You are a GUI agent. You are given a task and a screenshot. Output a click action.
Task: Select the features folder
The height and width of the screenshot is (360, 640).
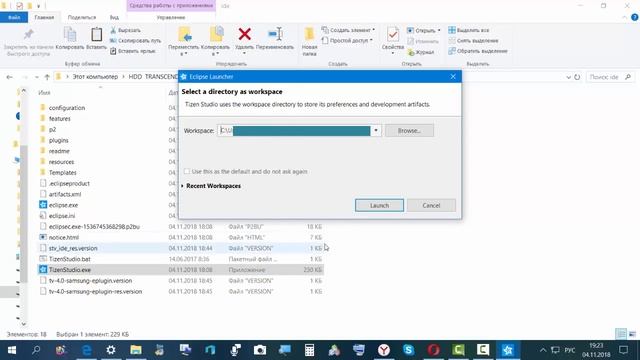coord(60,118)
